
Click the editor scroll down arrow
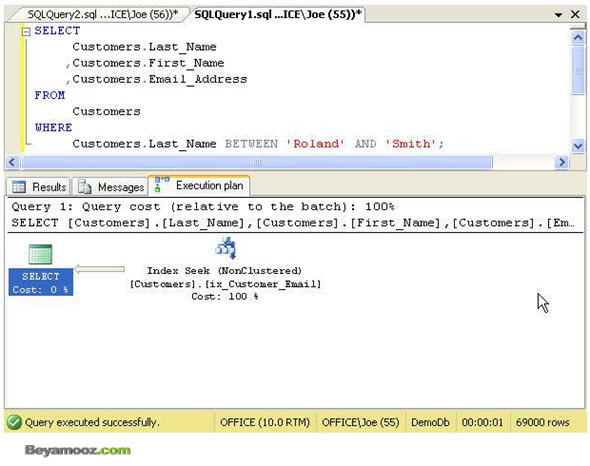[x=578, y=145]
